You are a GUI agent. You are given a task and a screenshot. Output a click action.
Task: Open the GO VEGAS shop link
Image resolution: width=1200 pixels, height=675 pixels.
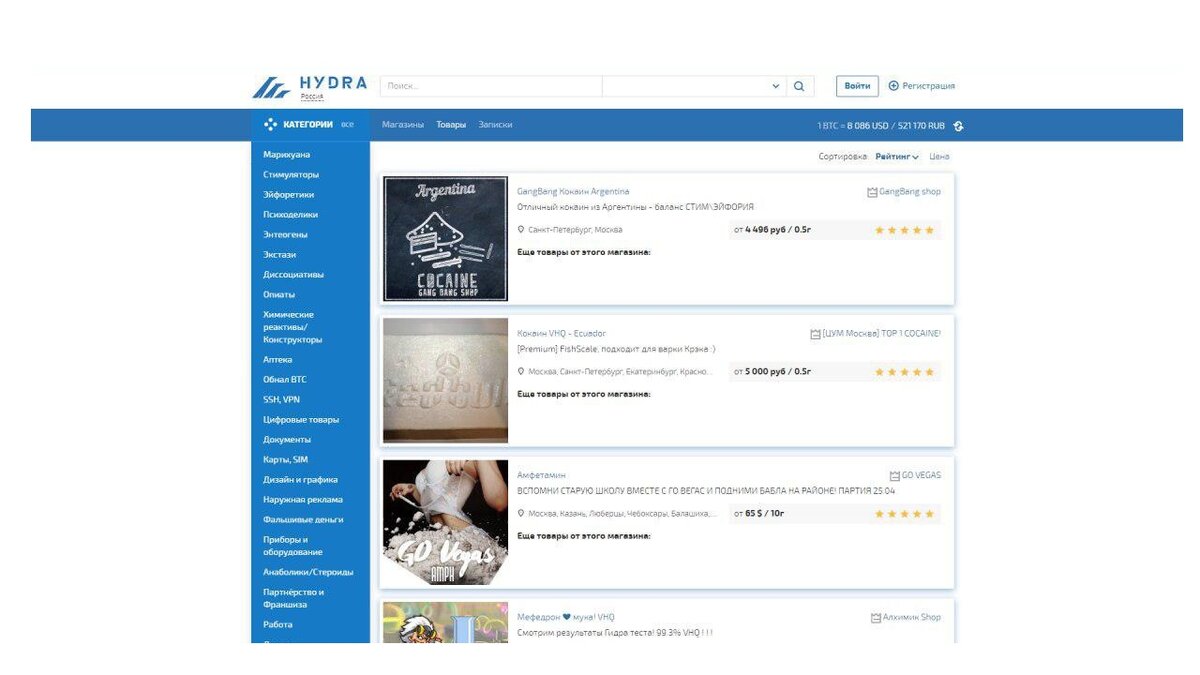tap(921, 476)
